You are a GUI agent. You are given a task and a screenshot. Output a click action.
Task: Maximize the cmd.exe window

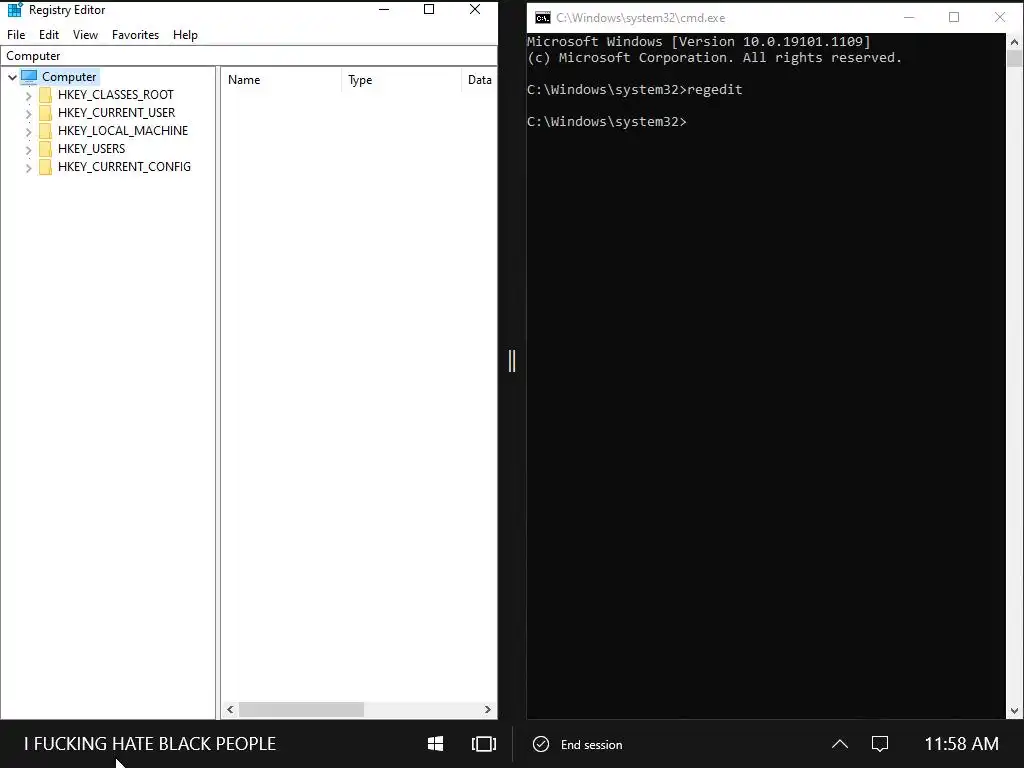tap(953, 18)
